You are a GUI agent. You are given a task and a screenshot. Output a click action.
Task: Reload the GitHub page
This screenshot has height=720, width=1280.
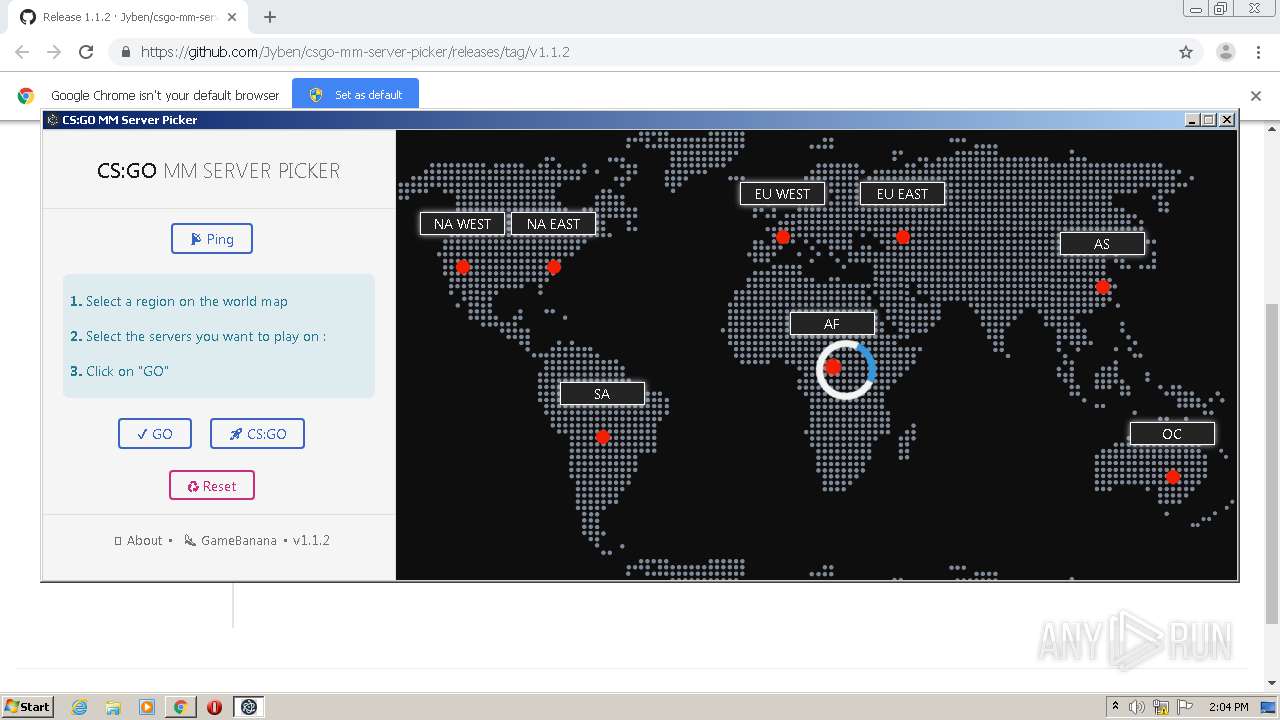(x=86, y=52)
